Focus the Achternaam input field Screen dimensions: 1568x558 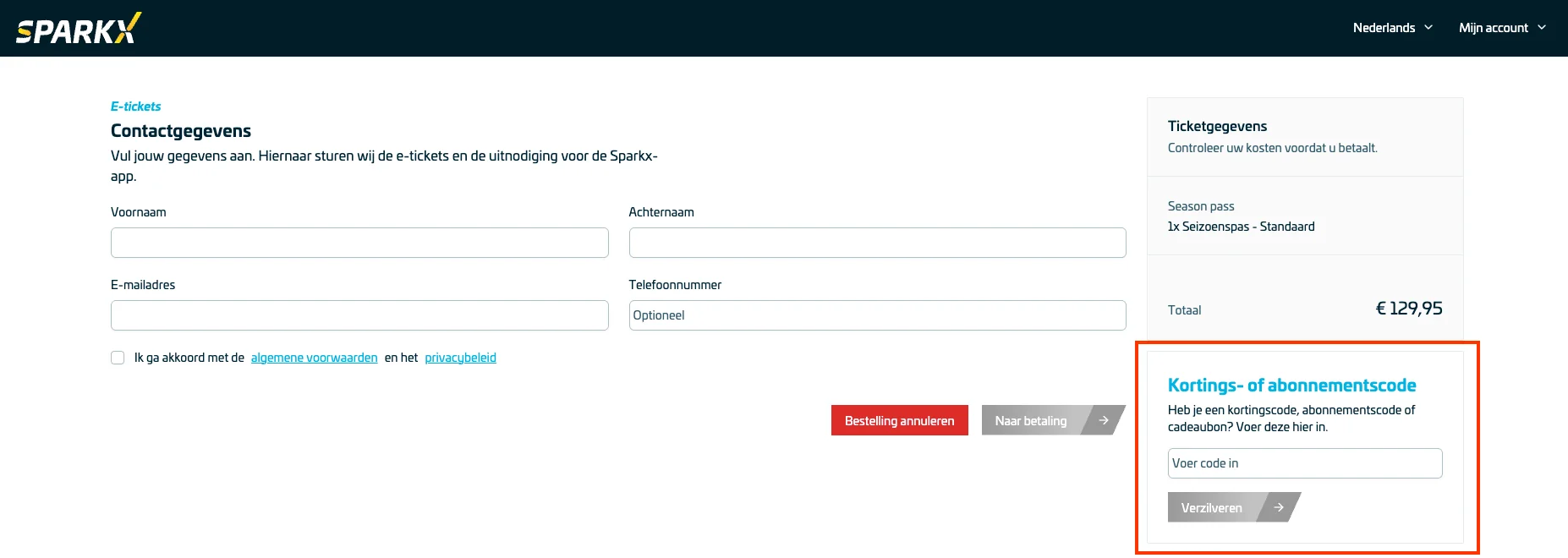pyautogui.click(x=877, y=243)
